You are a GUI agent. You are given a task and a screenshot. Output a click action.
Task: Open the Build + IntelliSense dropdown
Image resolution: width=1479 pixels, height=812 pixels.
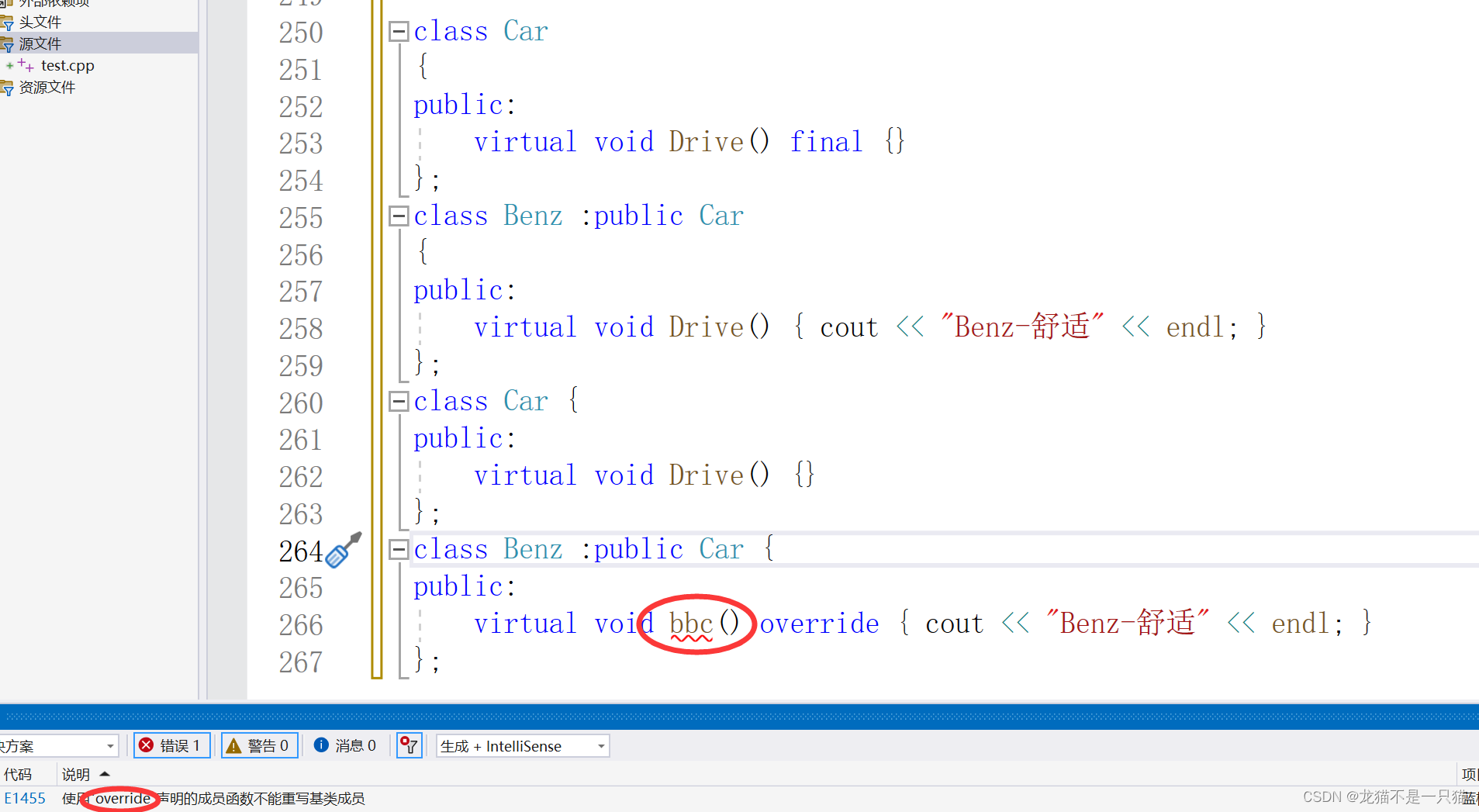(x=523, y=745)
